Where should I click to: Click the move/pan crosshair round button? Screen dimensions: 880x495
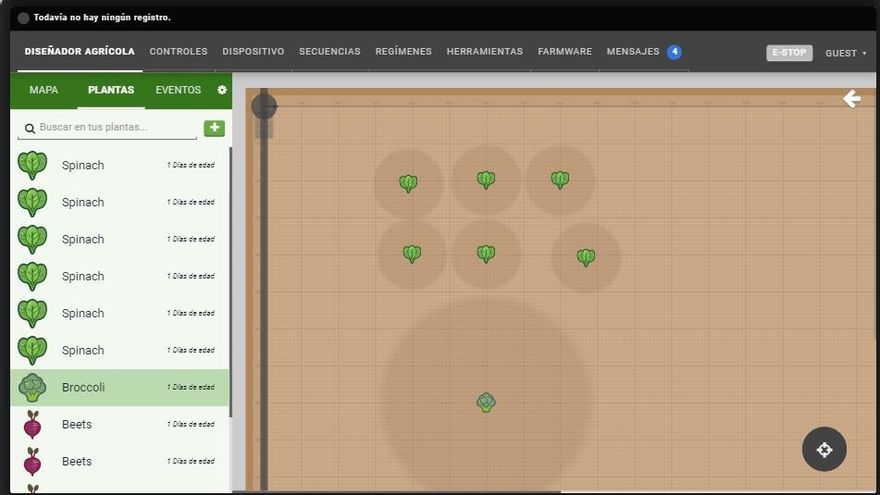(824, 449)
